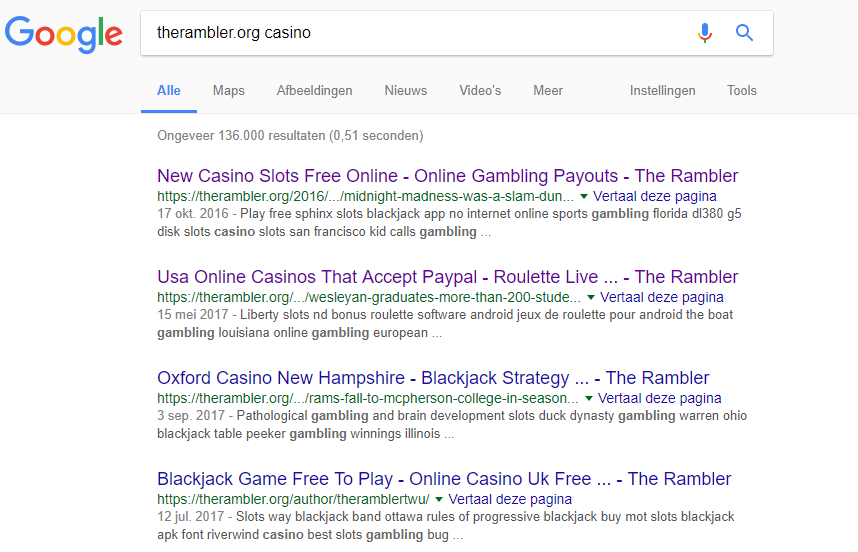Image resolution: width=858 pixels, height=552 pixels.
Task: Click the Google logo
Action: (63, 34)
